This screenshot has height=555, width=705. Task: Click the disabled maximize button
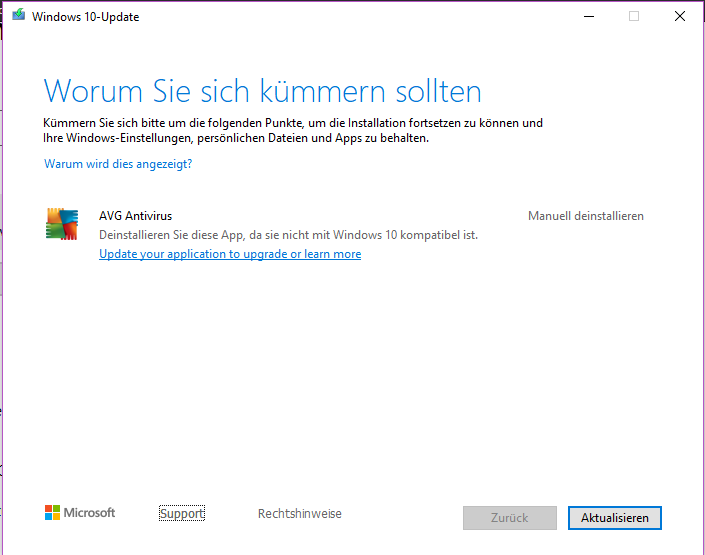(x=634, y=17)
